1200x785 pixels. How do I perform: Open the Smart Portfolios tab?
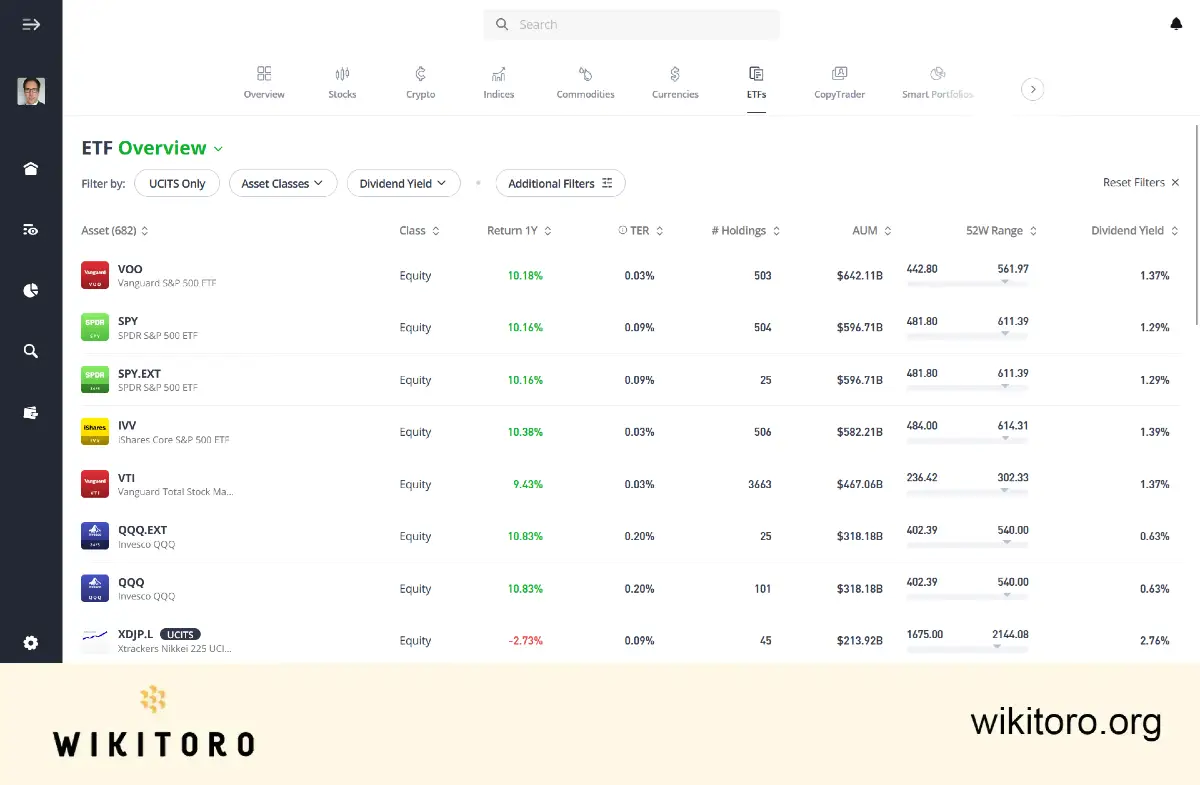(x=938, y=83)
